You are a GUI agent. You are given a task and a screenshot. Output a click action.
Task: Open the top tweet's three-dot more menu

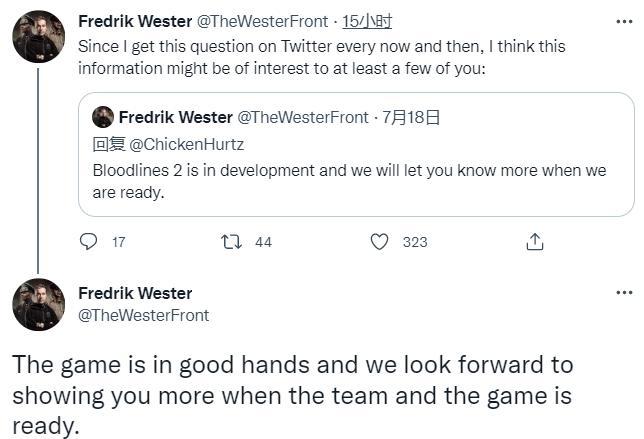624,20
